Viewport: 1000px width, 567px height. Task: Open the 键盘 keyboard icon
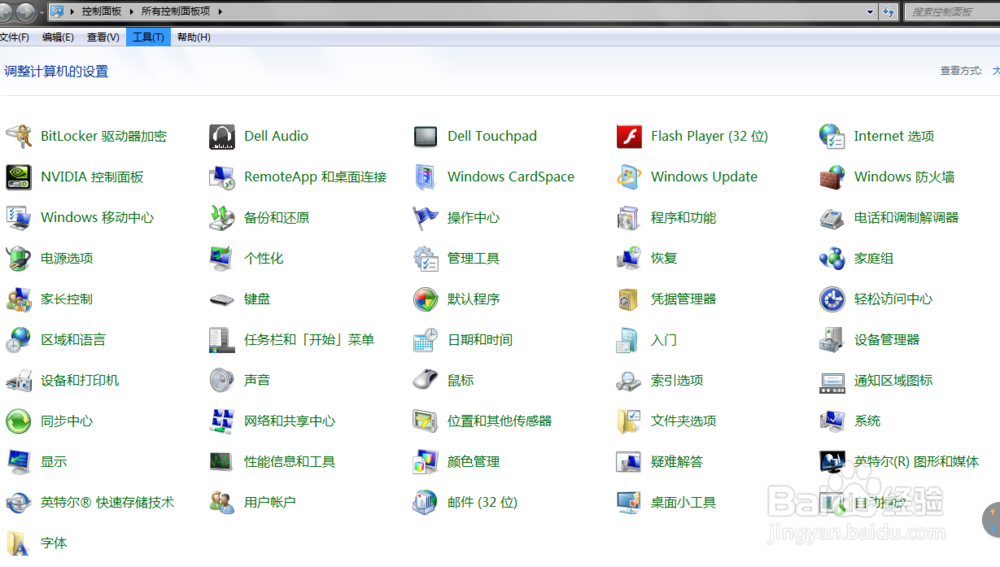click(x=222, y=299)
